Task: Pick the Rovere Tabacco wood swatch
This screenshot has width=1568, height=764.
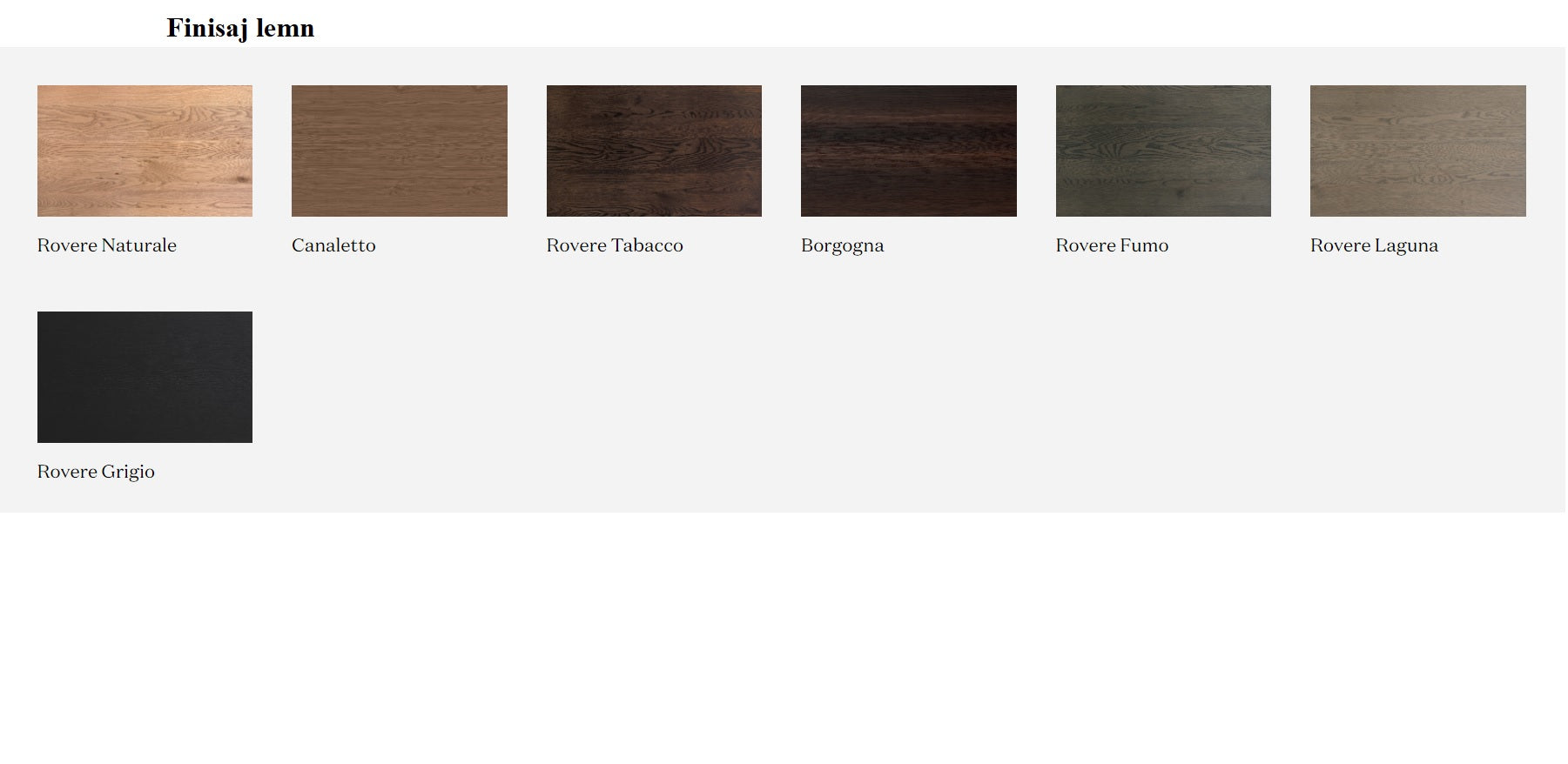Action: point(654,151)
